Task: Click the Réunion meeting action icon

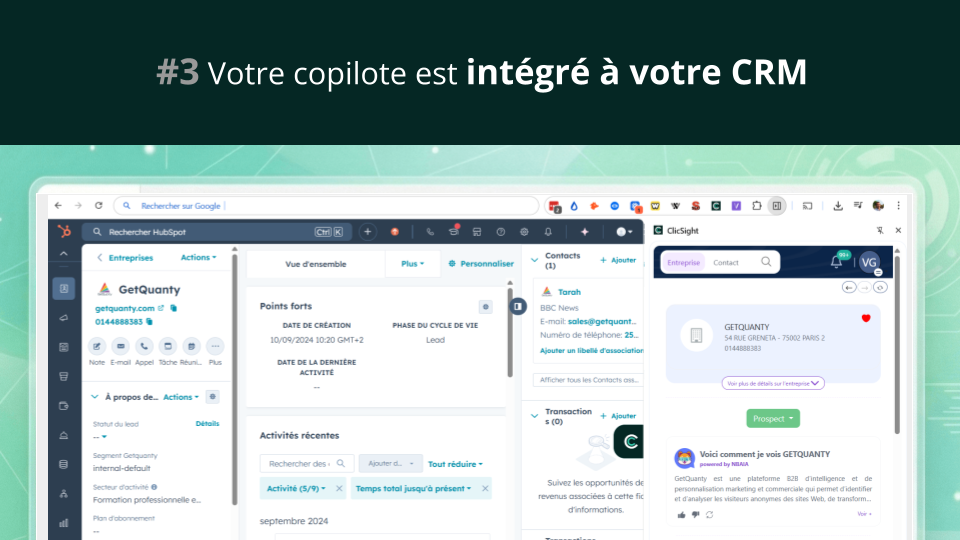Action: pos(191,347)
